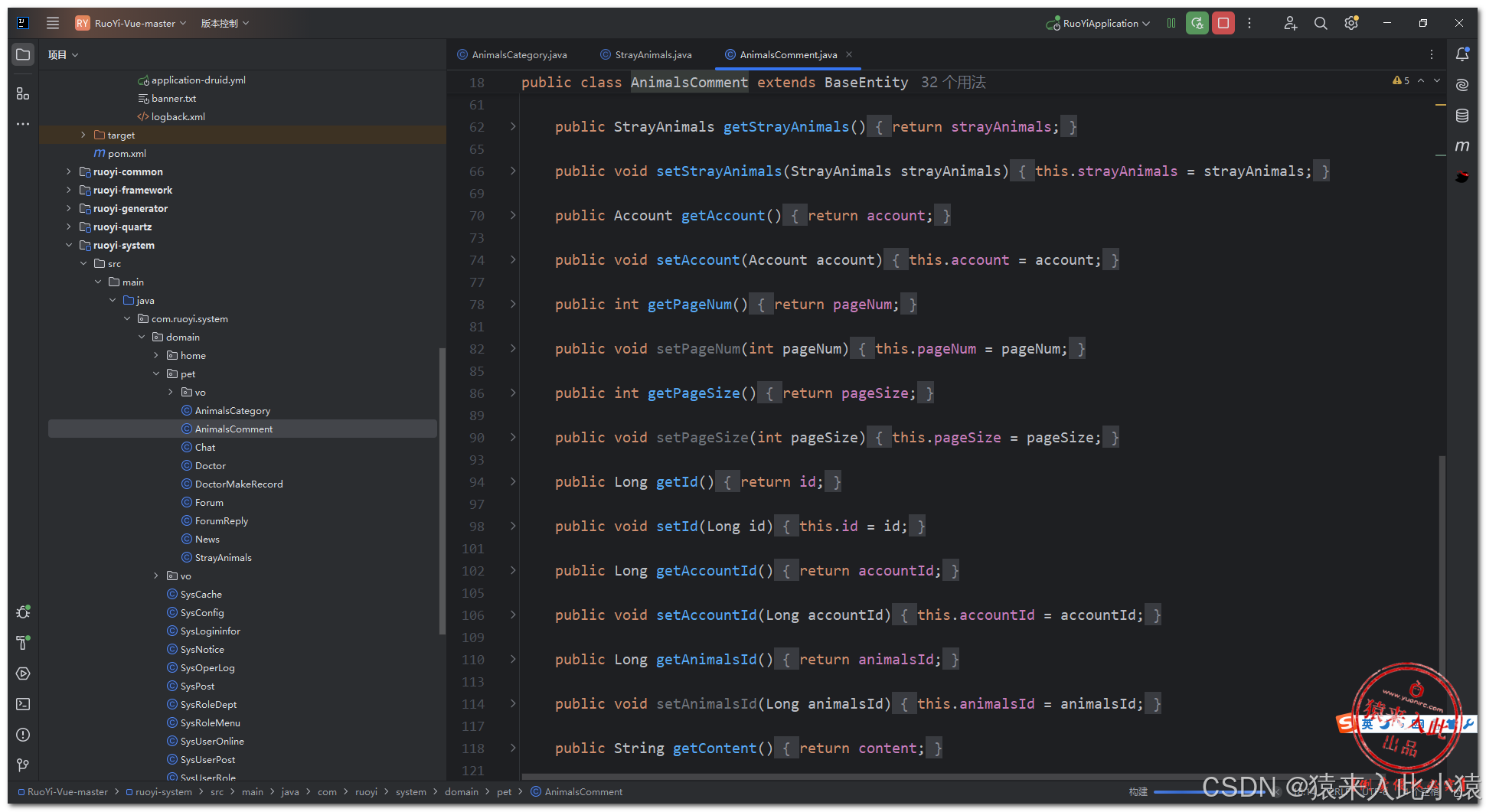Go to next highlighted problem arrow
Viewport: 1486px width, 812px height.
tap(1437, 80)
